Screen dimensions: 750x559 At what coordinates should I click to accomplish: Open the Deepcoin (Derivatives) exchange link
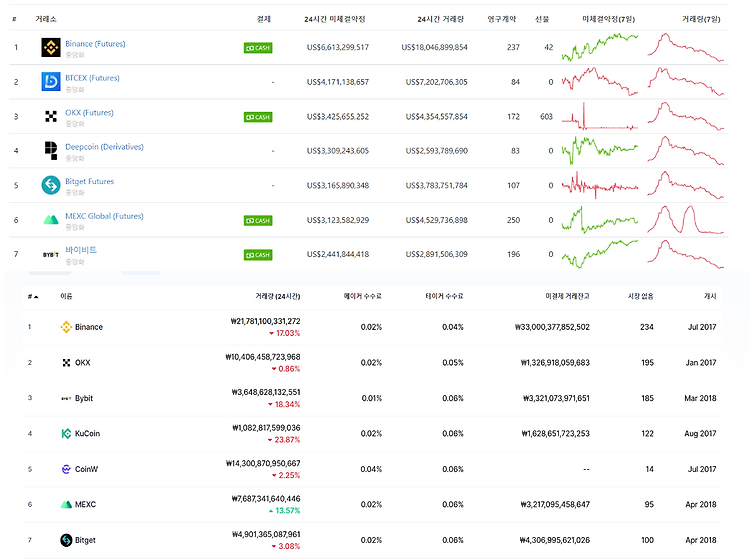[104, 147]
